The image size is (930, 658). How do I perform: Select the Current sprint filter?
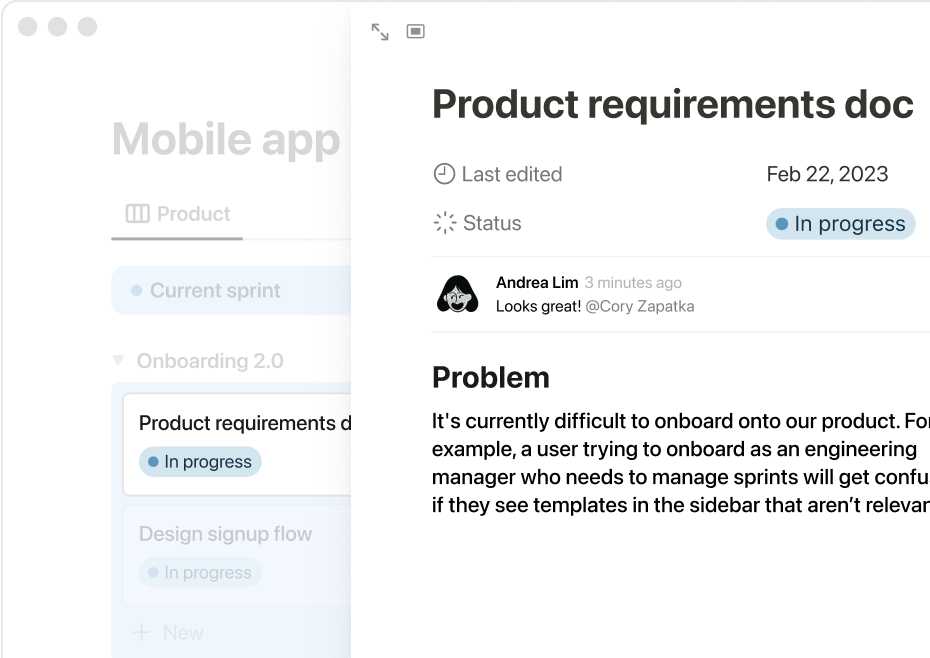[x=215, y=291]
